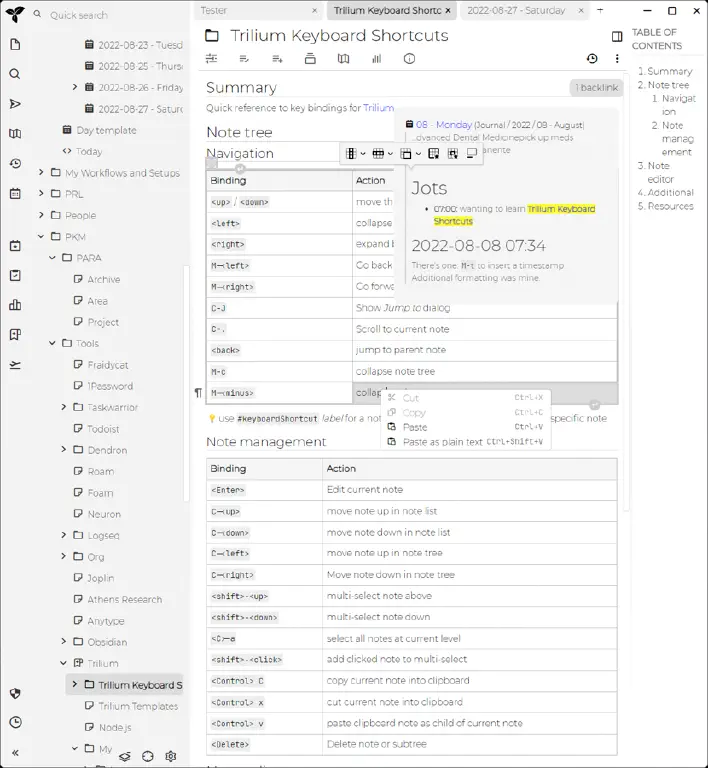Choose Cut from the context menu
Viewport: 708px width, 768px height.
[465, 398]
